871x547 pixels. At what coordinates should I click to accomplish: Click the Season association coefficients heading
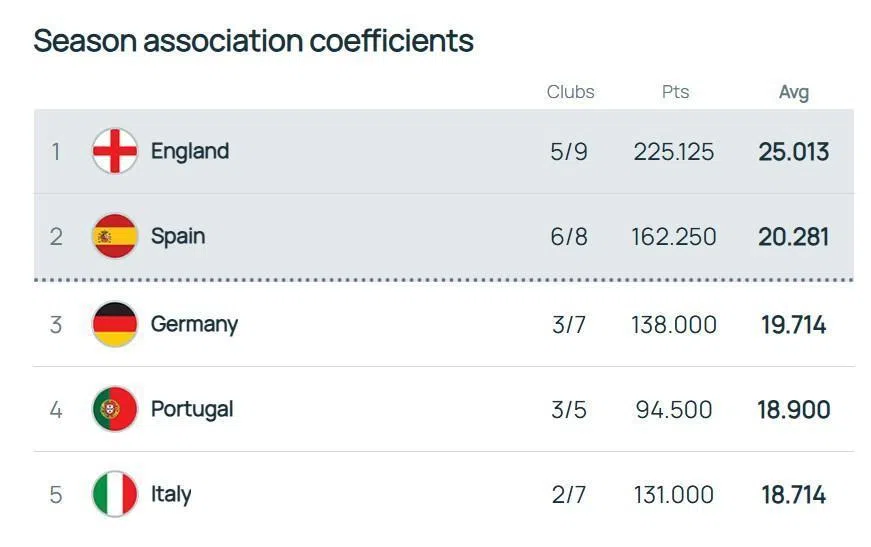(x=253, y=41)
